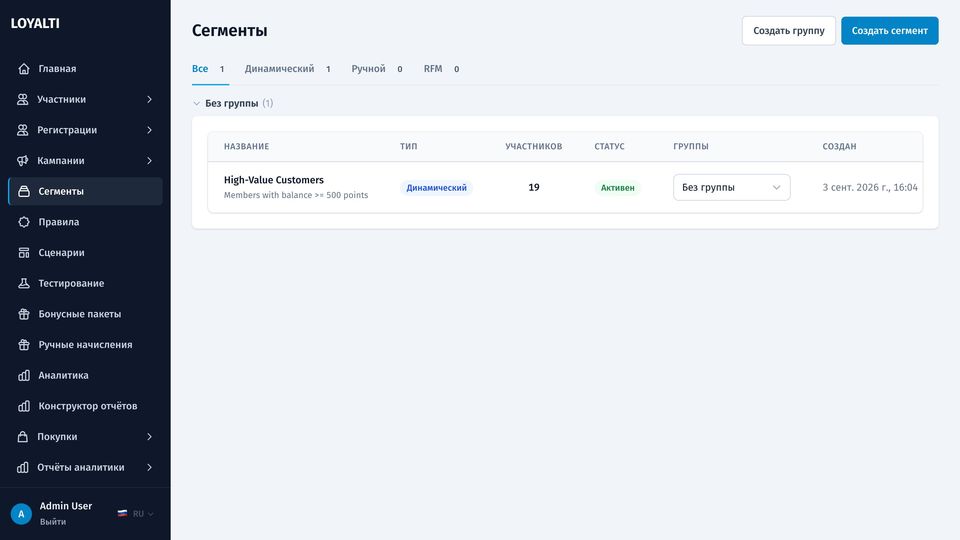Open the RU language selector
Screen dimensions: 960x540
click(x=136, y=514)
